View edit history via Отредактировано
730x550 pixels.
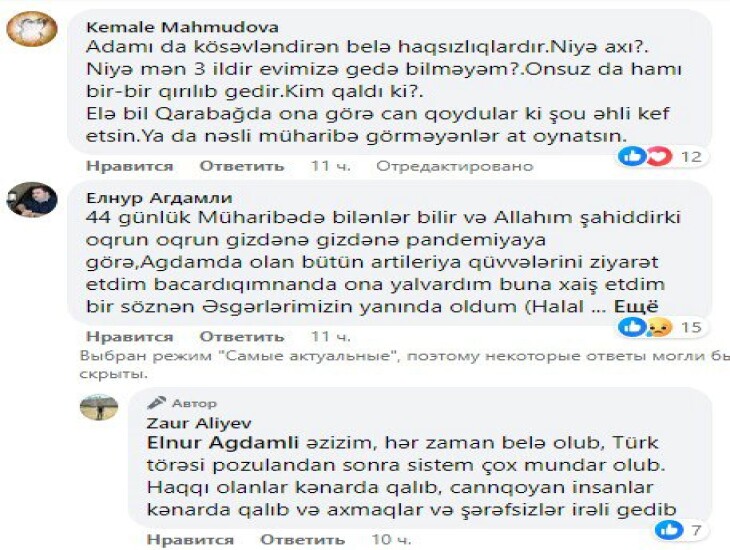tap(454, 166)
